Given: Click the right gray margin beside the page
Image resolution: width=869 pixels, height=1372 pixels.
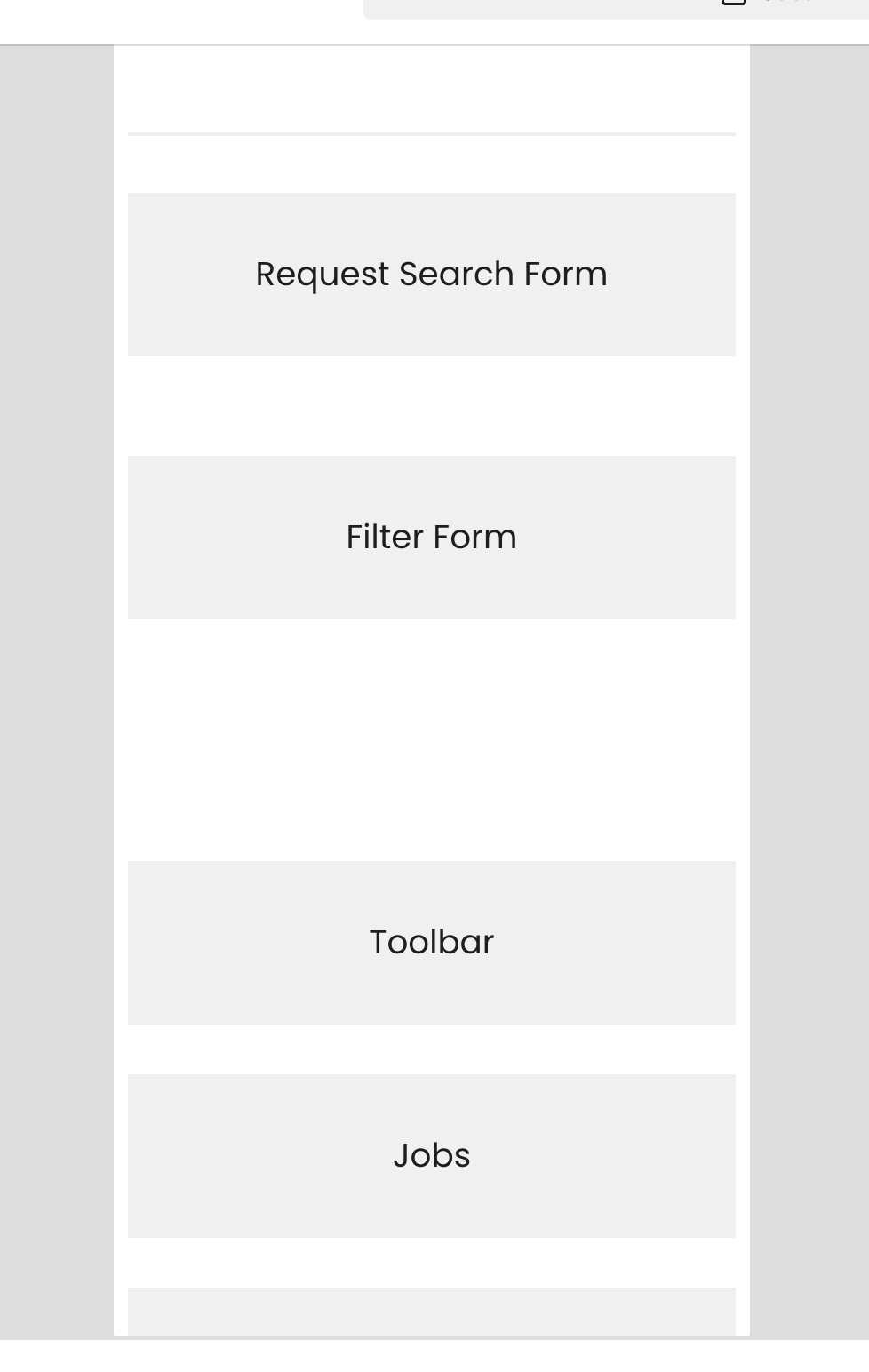Looking at the screenshot, I should coord(809,691).
